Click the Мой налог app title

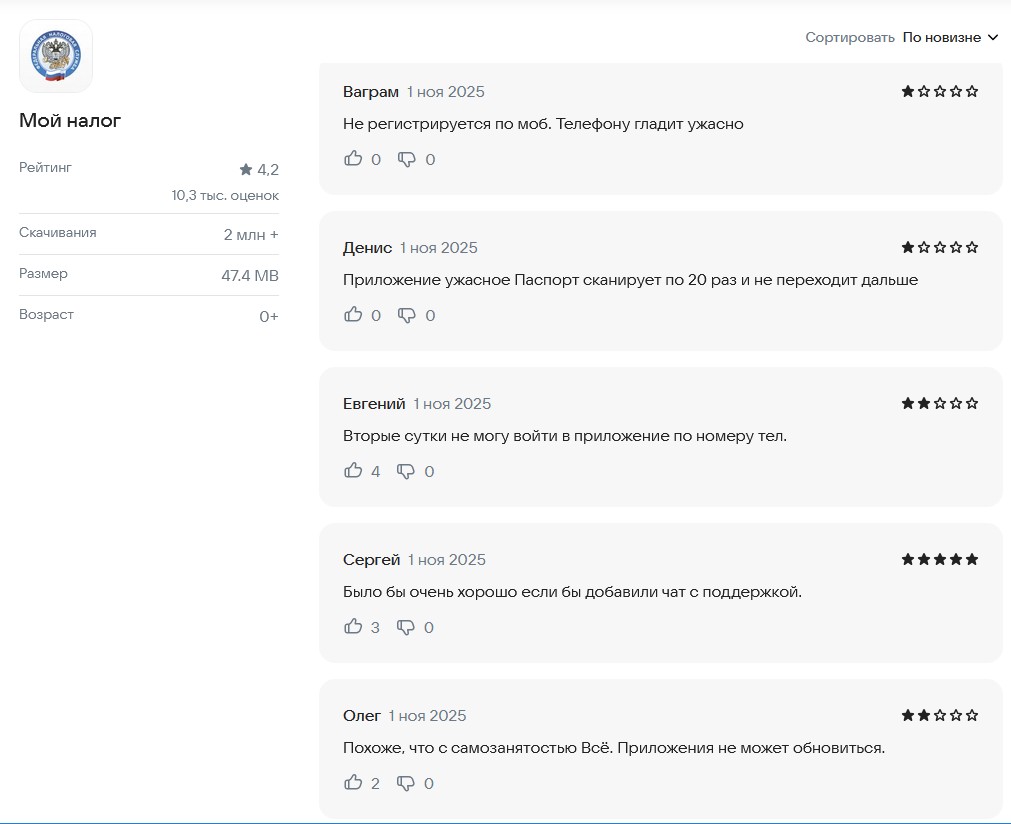coord(70,121)
